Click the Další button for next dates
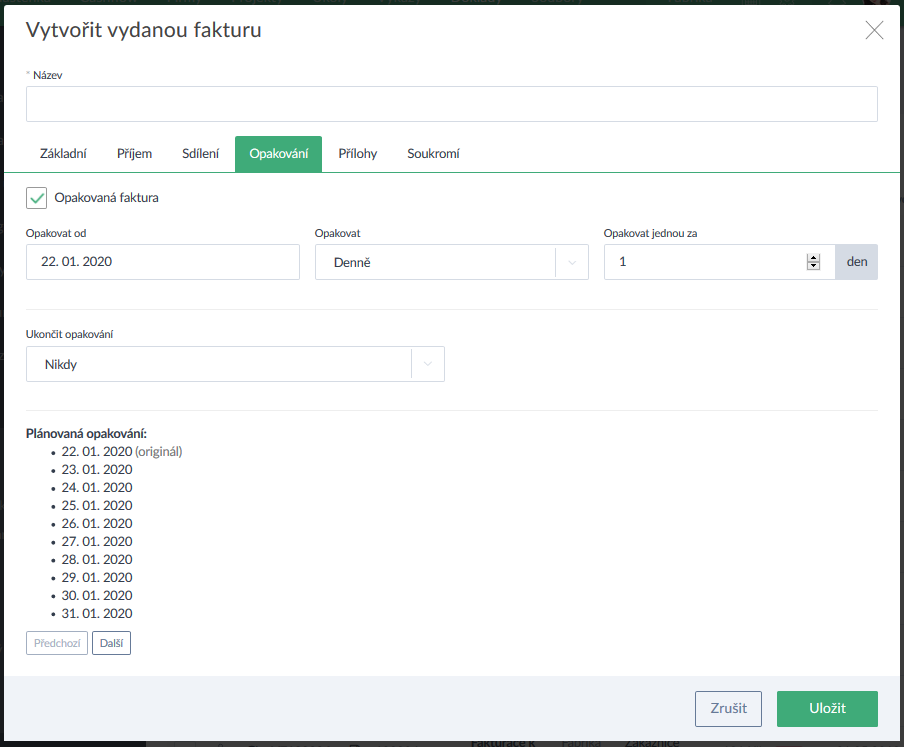Screen dimensions: 904x747 click(111, 643)
